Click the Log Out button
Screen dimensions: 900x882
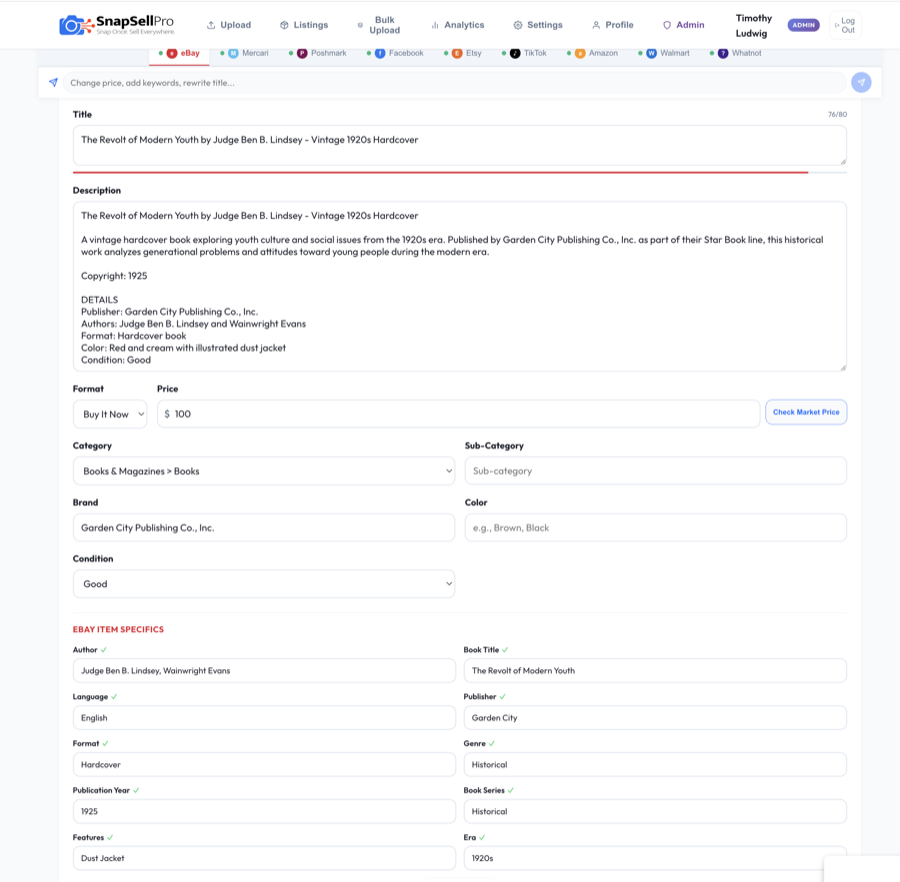(845, 25)
